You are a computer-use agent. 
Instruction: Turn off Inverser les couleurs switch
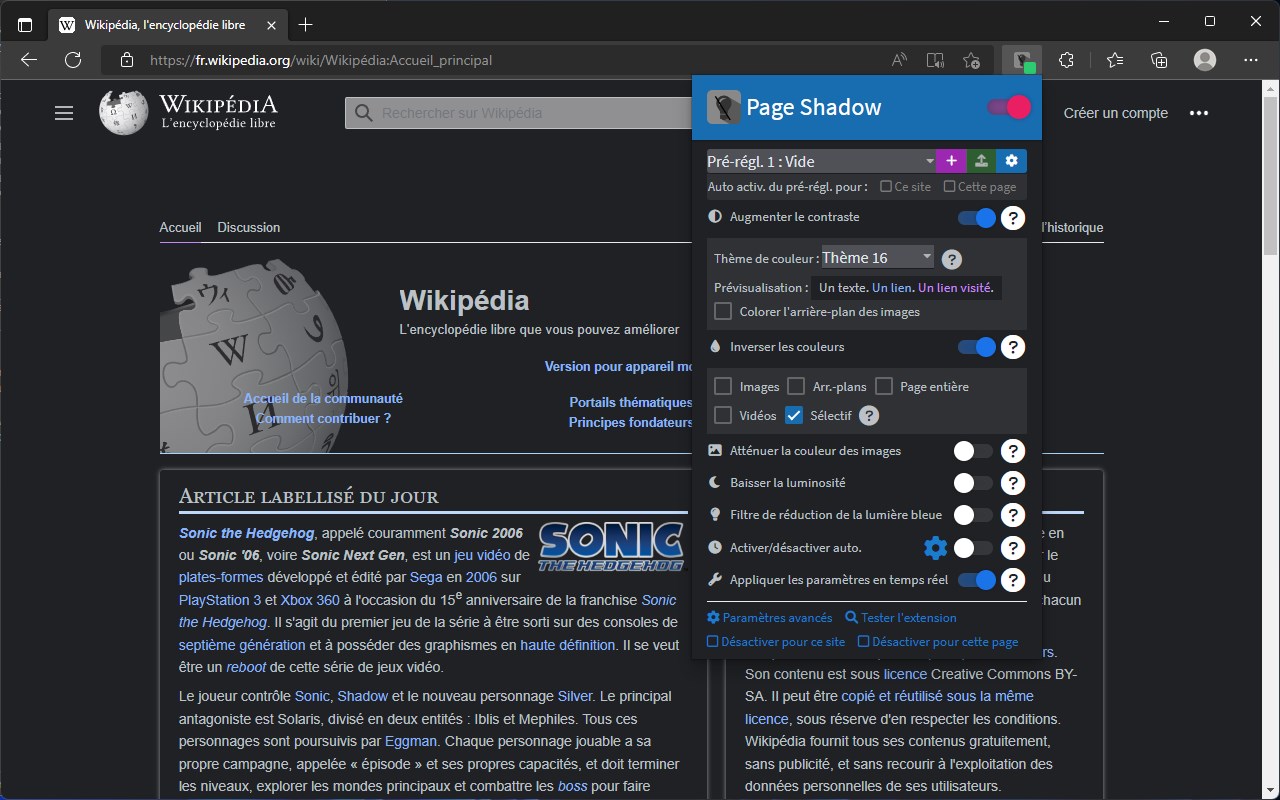(977, 348)
